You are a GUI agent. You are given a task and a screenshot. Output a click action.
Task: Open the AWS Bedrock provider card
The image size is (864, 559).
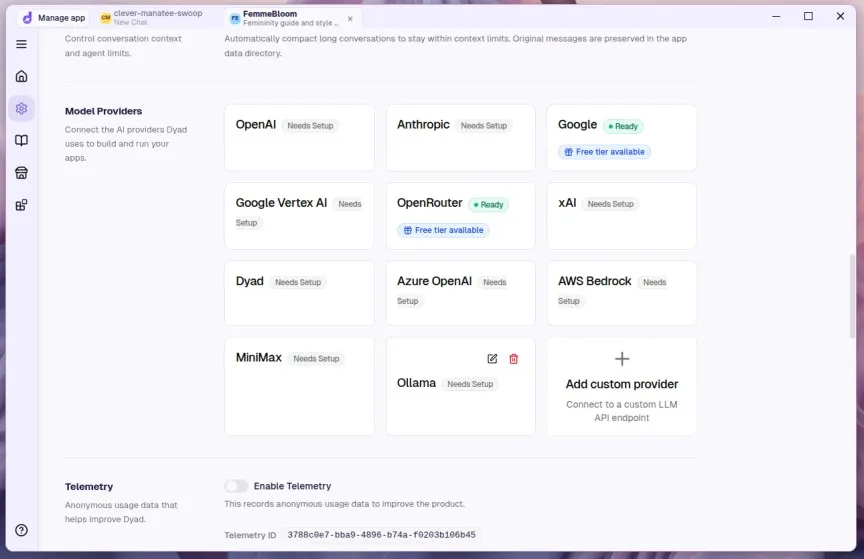(622, 293)
